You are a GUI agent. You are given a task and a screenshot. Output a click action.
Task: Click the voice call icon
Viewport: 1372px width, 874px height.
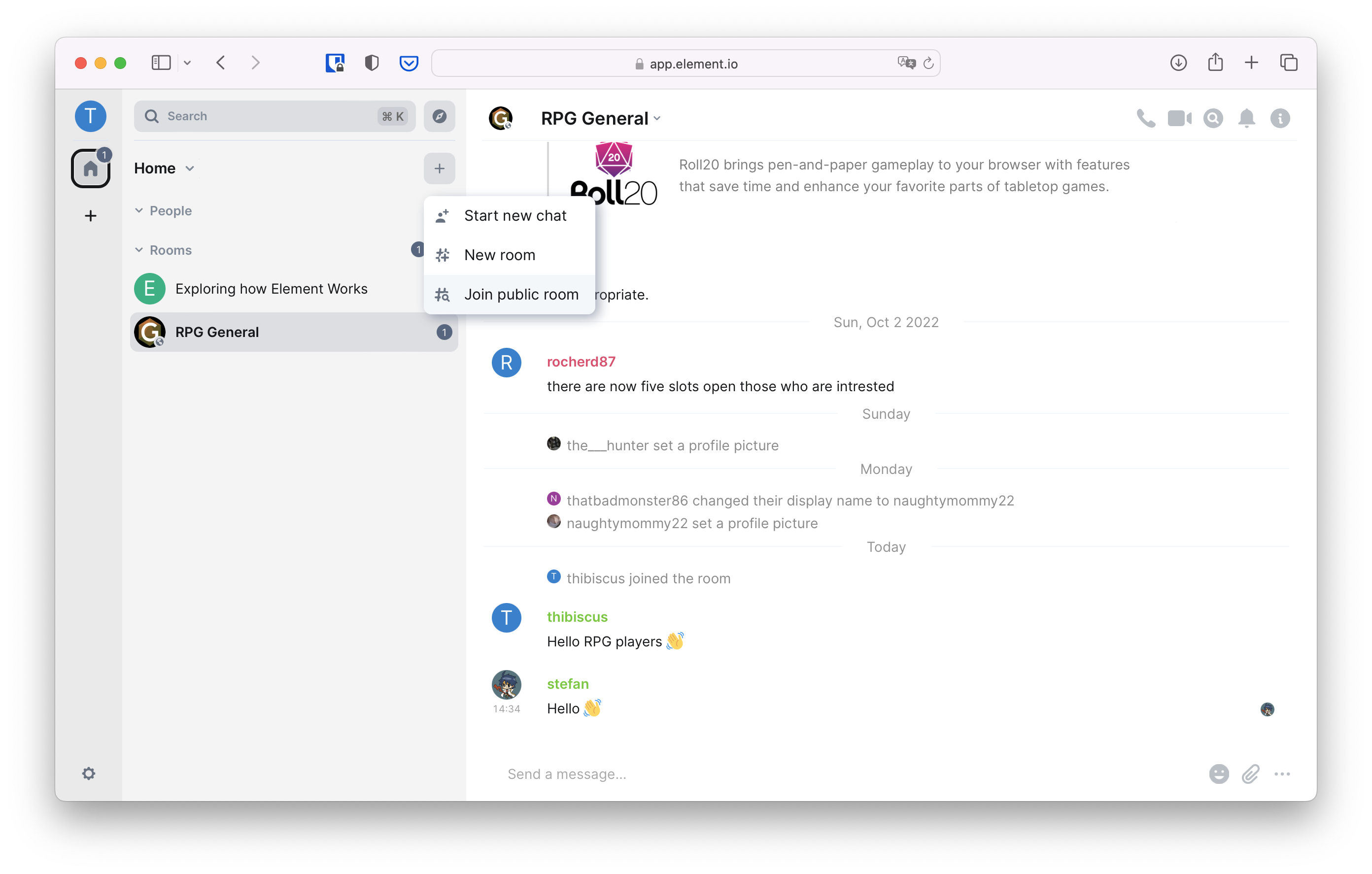(x=1147, y=118)
